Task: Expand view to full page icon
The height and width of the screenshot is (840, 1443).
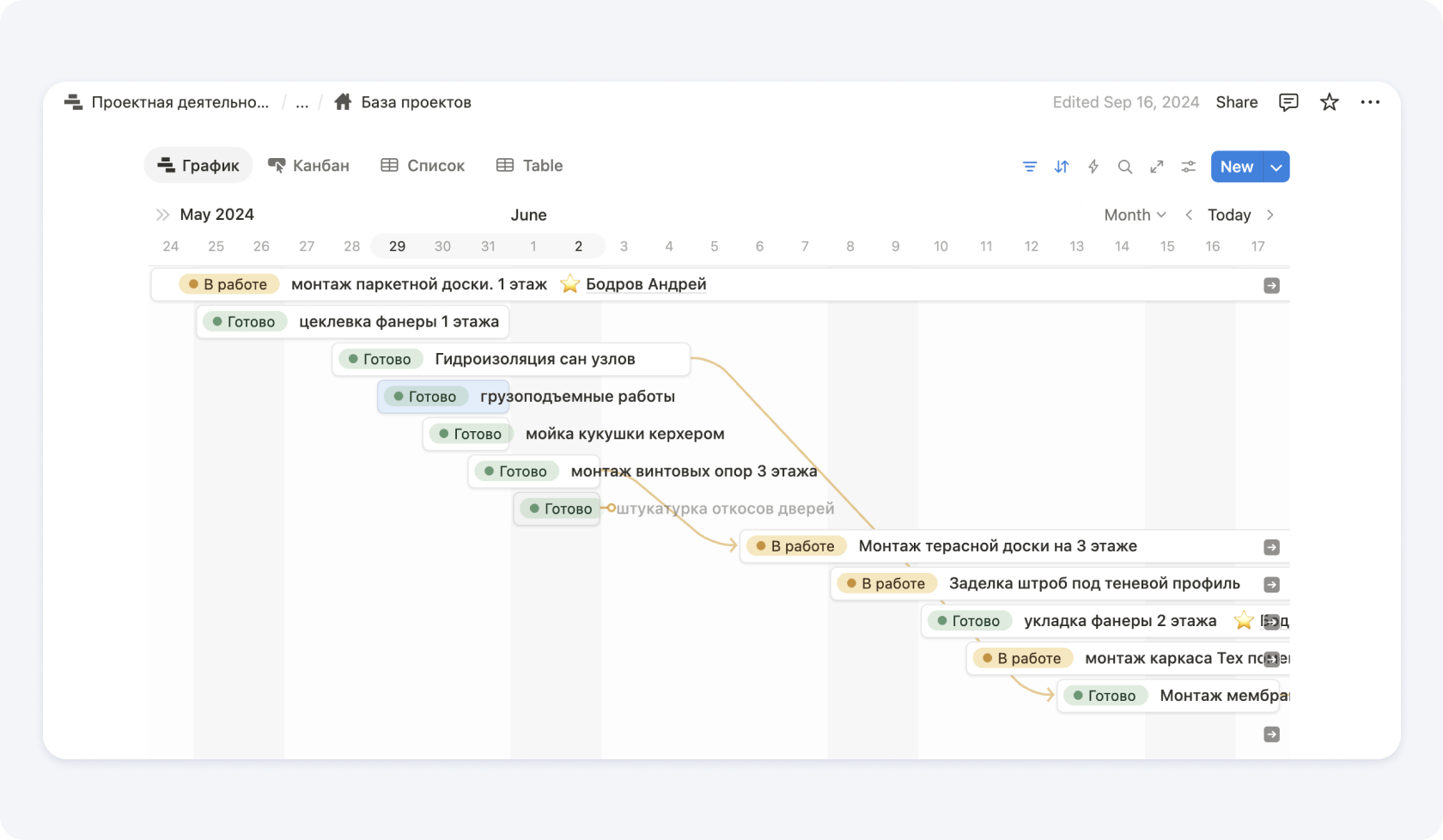Action: 1157,167
